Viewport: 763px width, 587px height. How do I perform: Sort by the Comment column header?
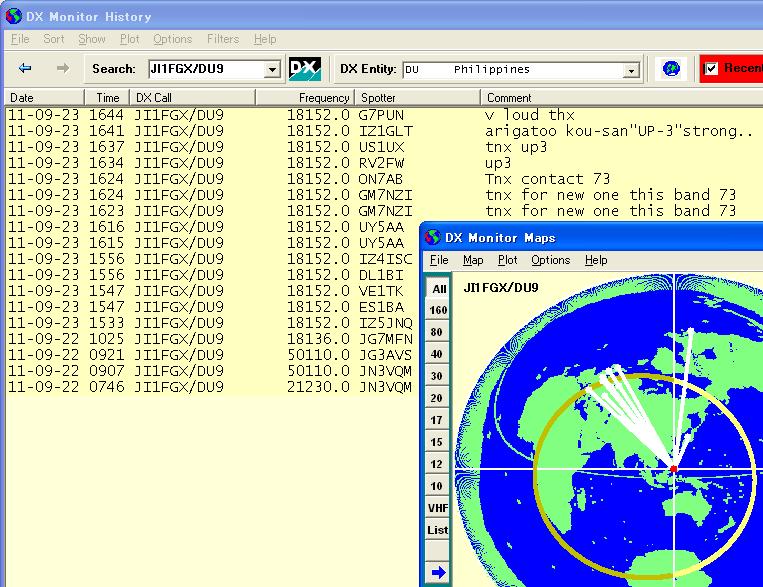[622, 98]
